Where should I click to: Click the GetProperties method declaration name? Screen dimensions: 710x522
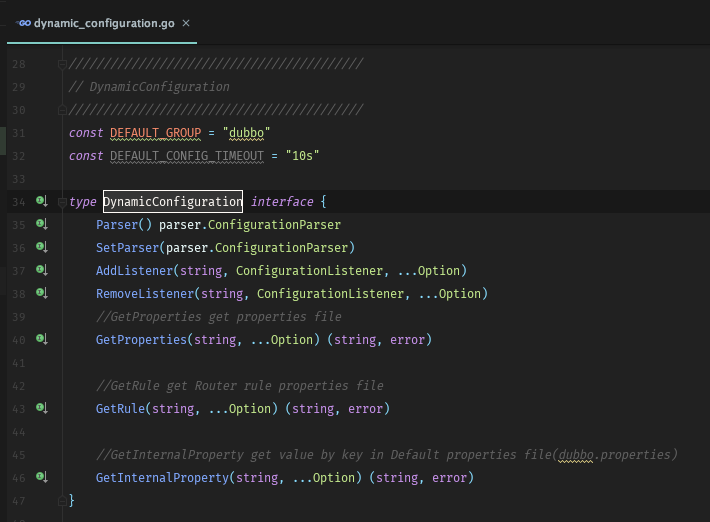tap(141, 340)
